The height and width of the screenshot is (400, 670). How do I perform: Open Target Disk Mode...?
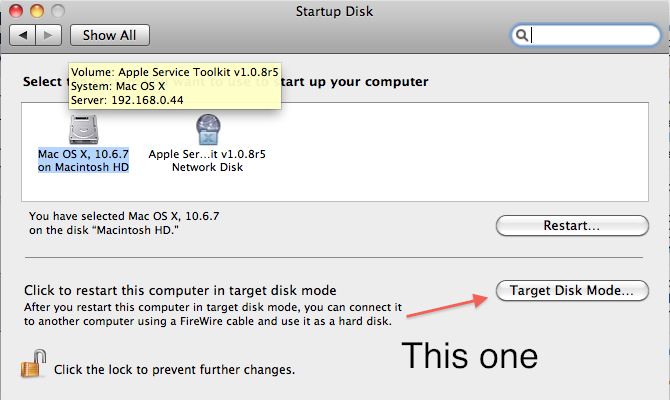click(x=572, y=291)
